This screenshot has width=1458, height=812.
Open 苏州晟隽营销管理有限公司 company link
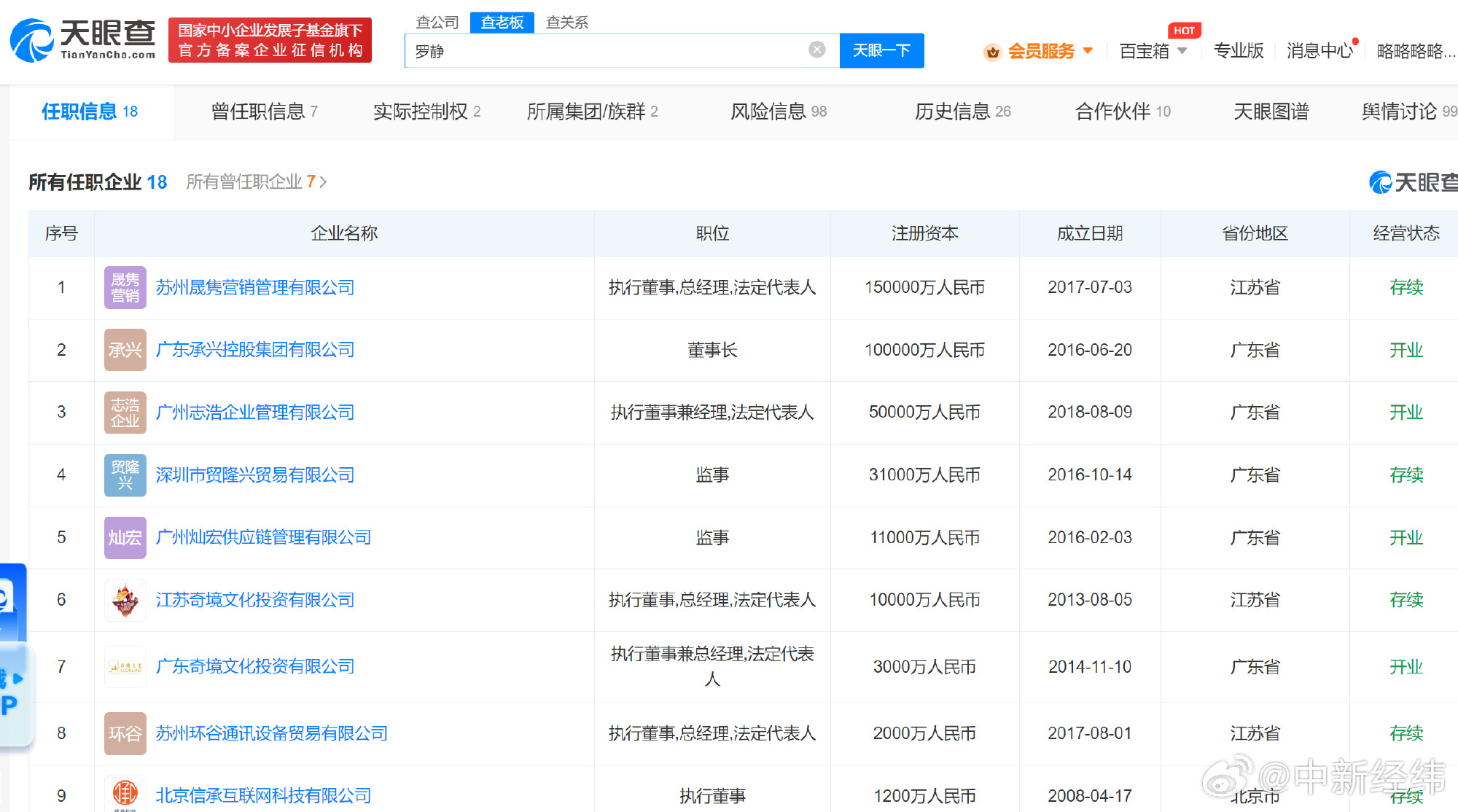[x=255, y=288]
